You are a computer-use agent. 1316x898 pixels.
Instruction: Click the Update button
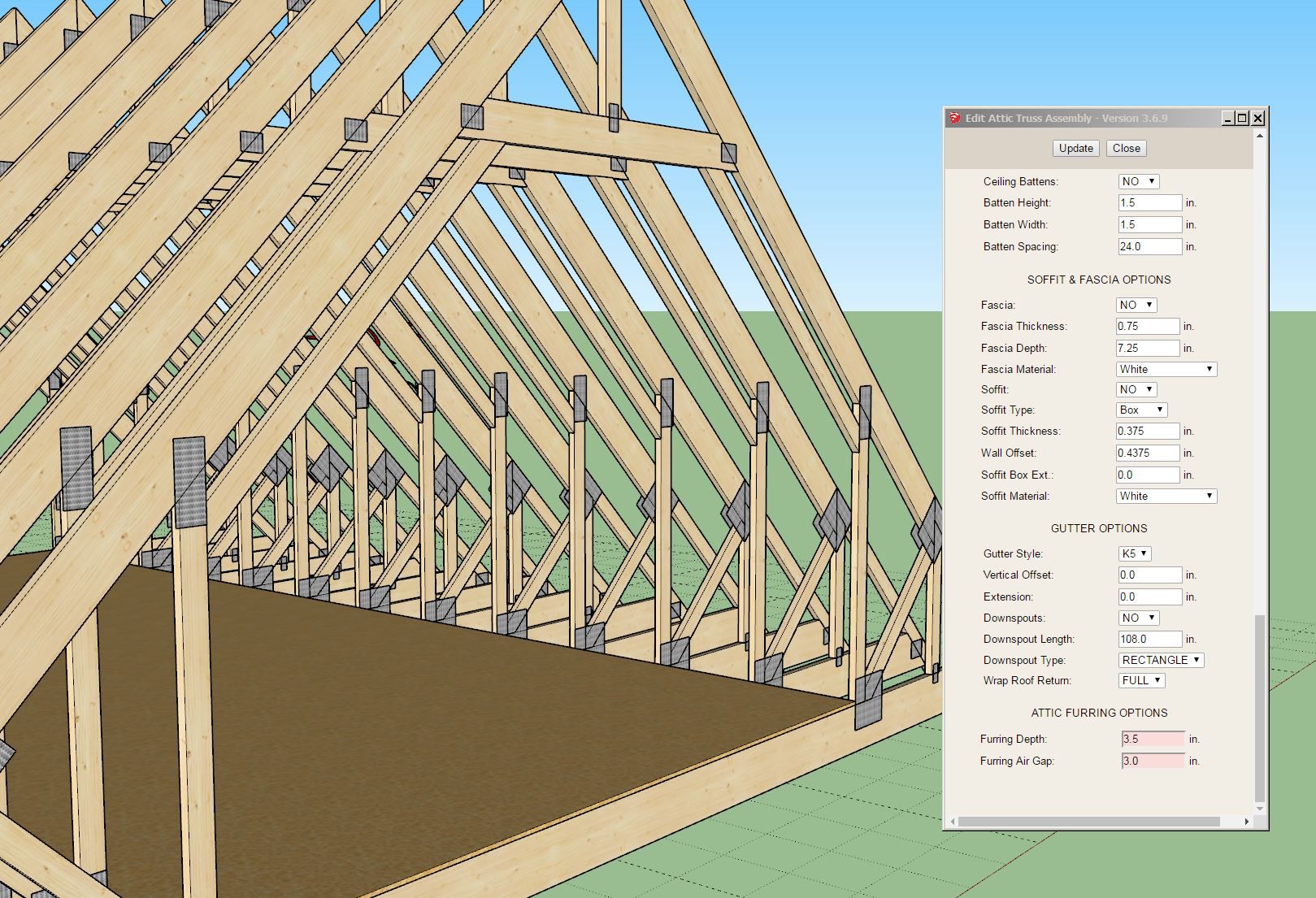point(1075,148)
